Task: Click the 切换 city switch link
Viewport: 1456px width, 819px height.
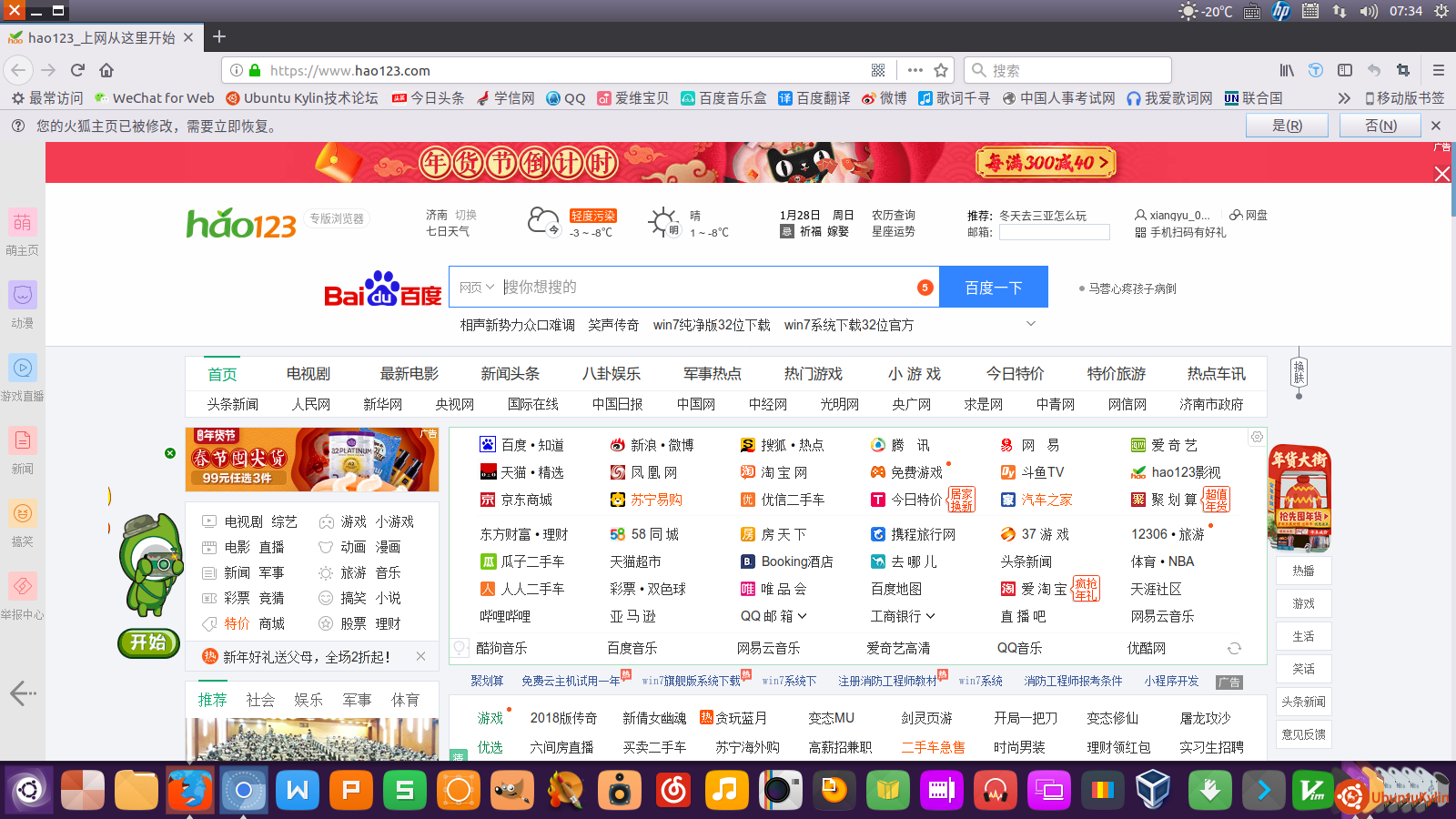Action: 466,215
